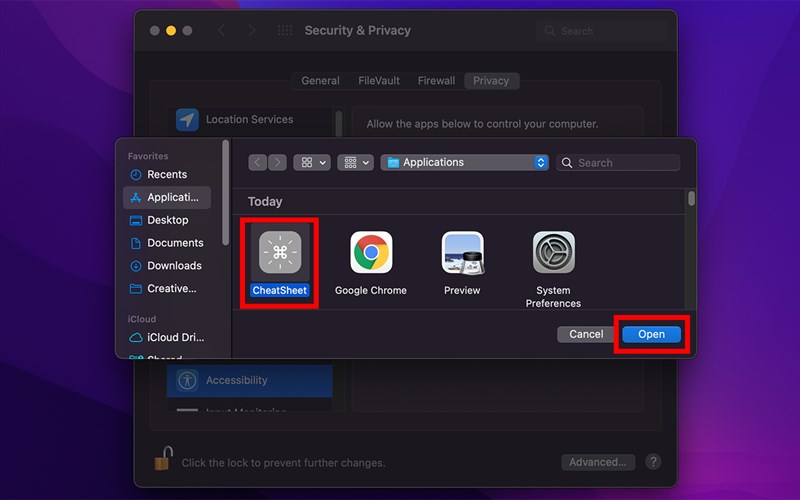
Task: Open the item grouping dropdown
Action: (356, 163)
